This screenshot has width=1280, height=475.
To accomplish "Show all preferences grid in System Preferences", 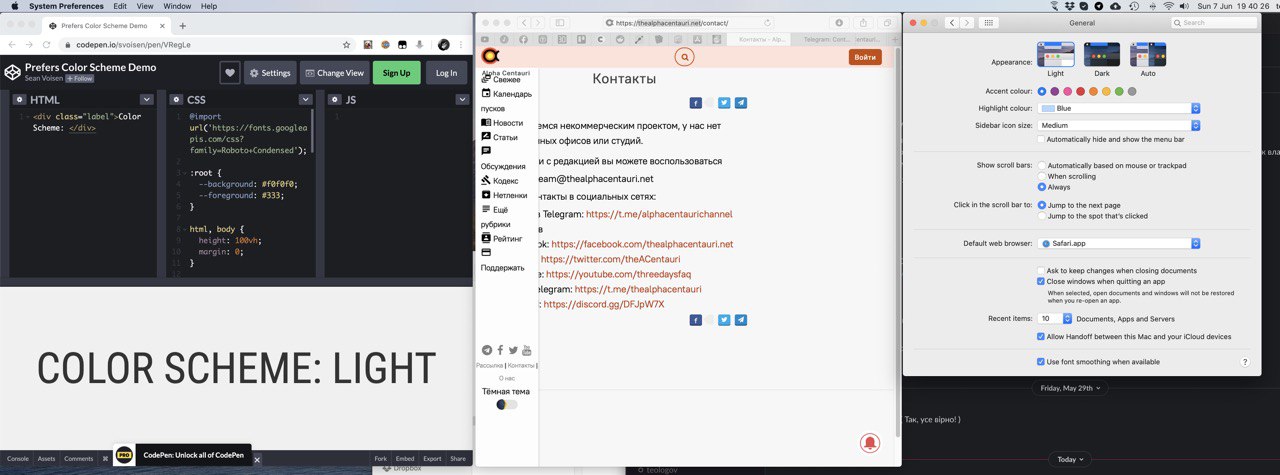I will (988, 22).
